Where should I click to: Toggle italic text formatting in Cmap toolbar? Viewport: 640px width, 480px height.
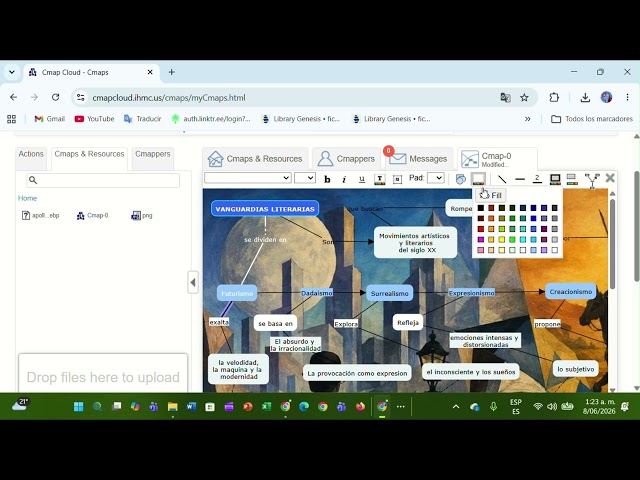coord(344,179)
